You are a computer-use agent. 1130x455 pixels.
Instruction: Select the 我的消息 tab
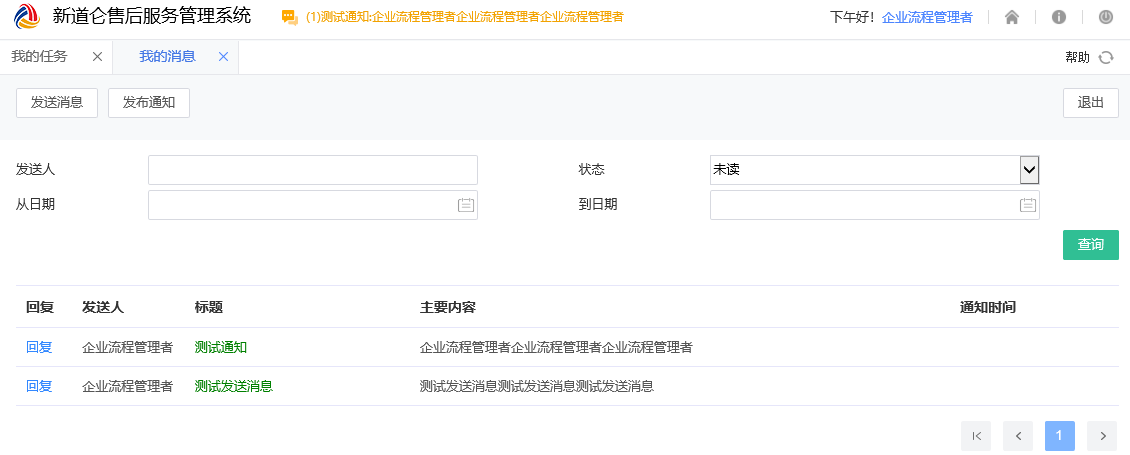pyautogui.click(x=167, y=57)
